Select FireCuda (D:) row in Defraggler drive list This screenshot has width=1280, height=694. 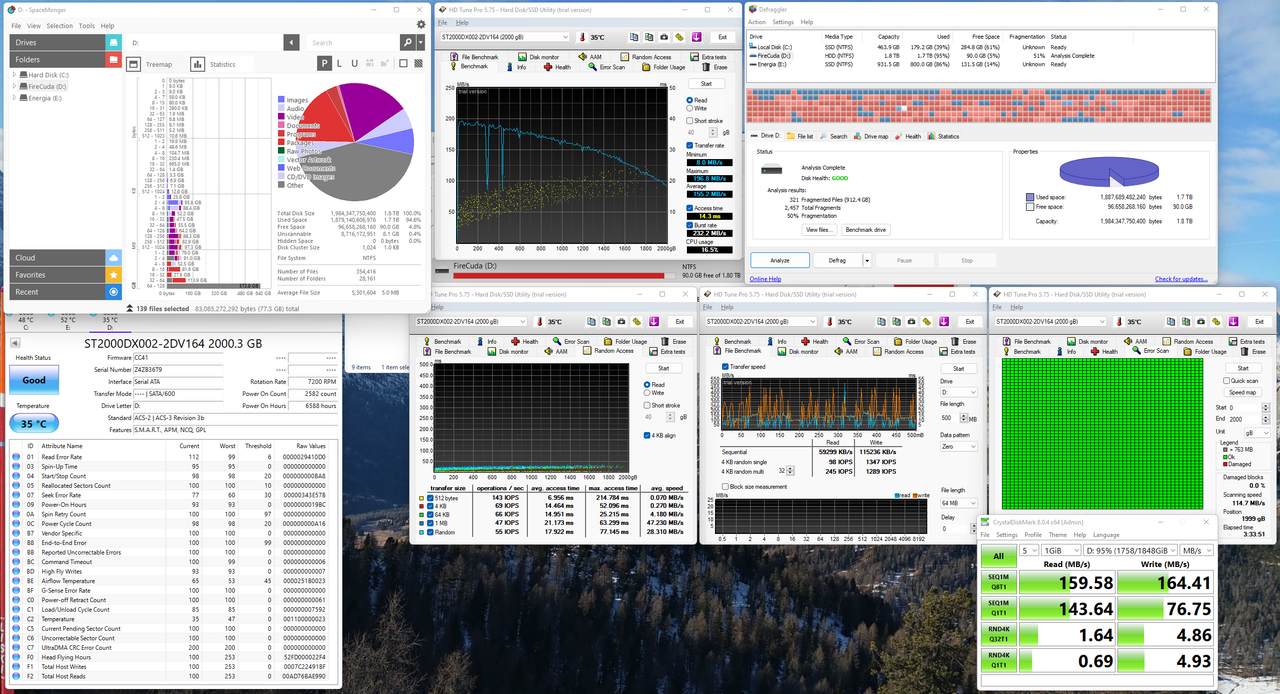980,55
